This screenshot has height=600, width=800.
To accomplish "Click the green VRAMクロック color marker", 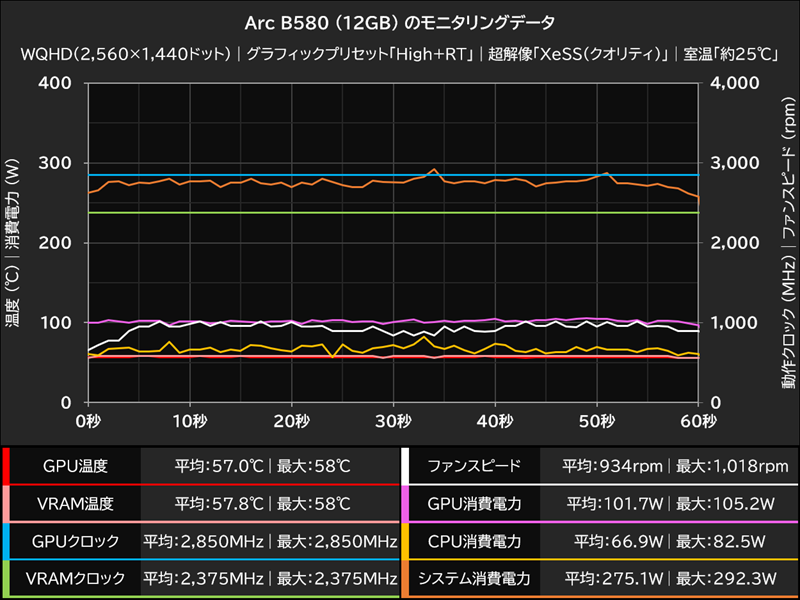I will click(x=6, y=579).
